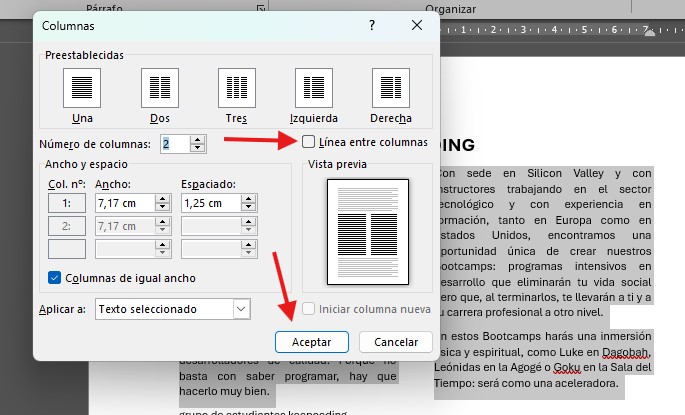Increase column 1 Ancho value
685x415 pixels.
tap(163, 199)
